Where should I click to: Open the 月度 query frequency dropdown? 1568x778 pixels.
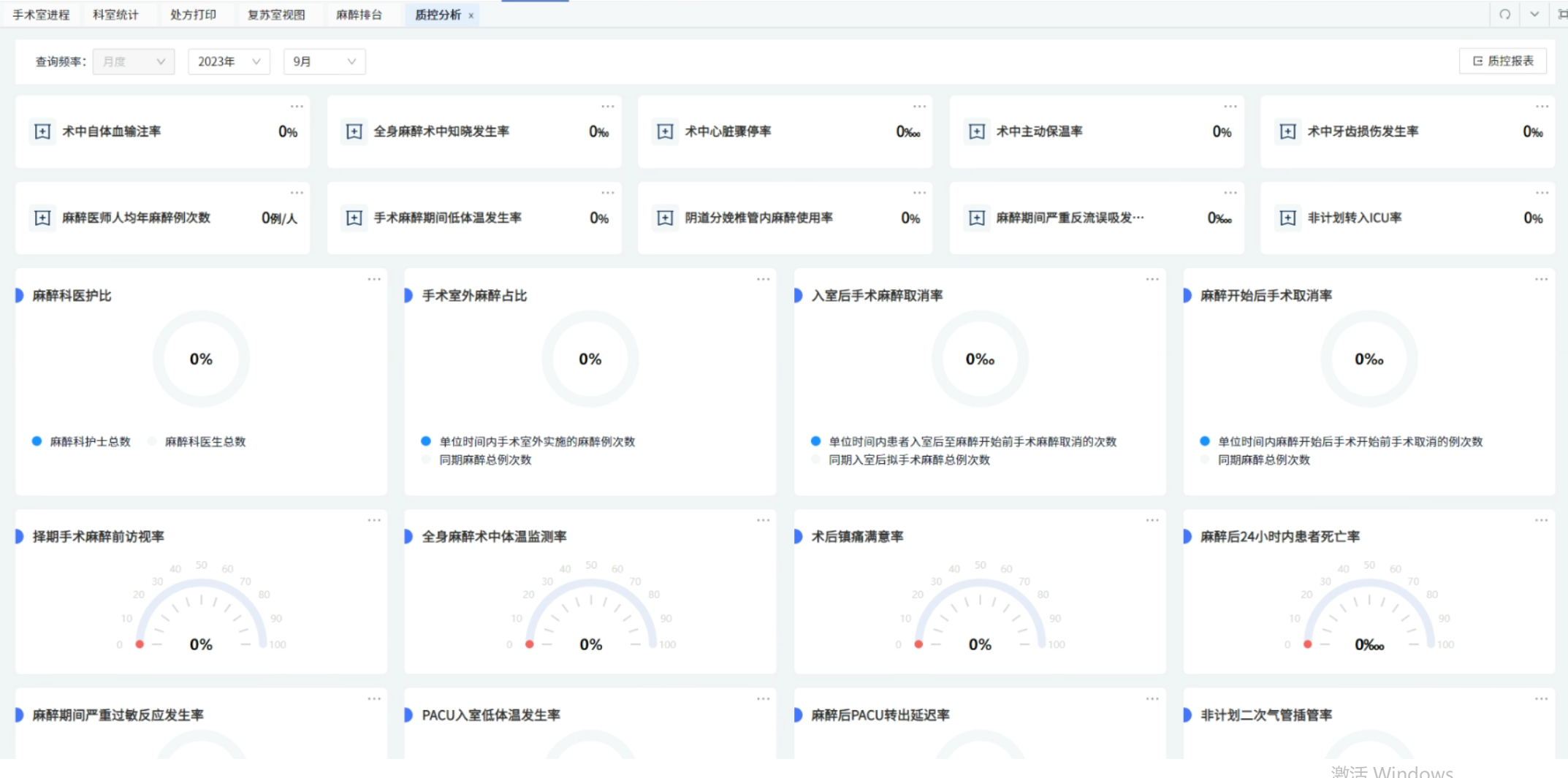134,61
